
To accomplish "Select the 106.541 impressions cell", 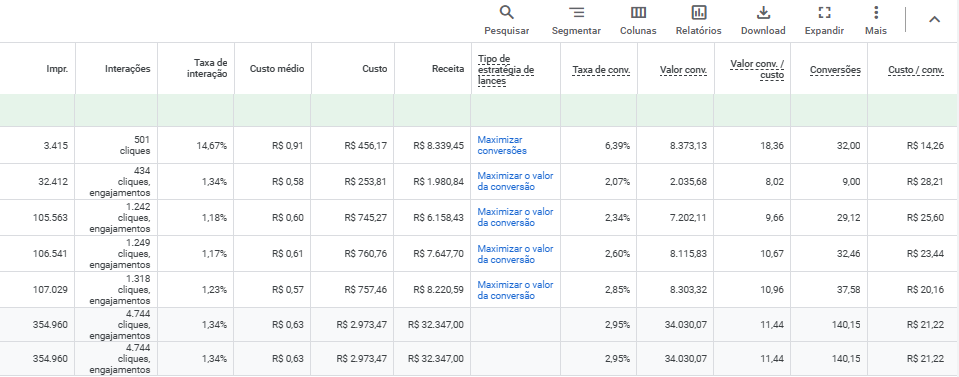I will 51,254.
